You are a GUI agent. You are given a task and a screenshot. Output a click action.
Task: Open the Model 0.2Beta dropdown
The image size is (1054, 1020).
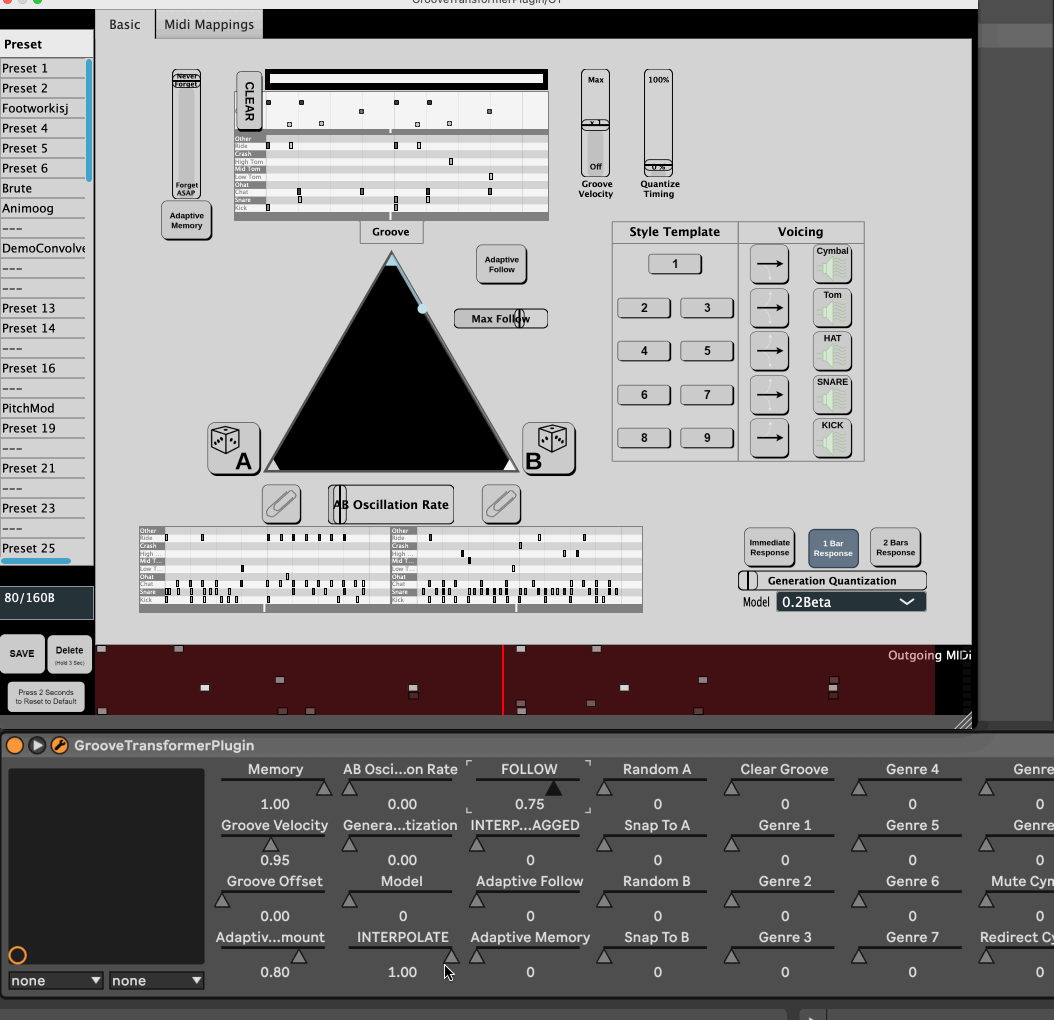click(850, 602)
